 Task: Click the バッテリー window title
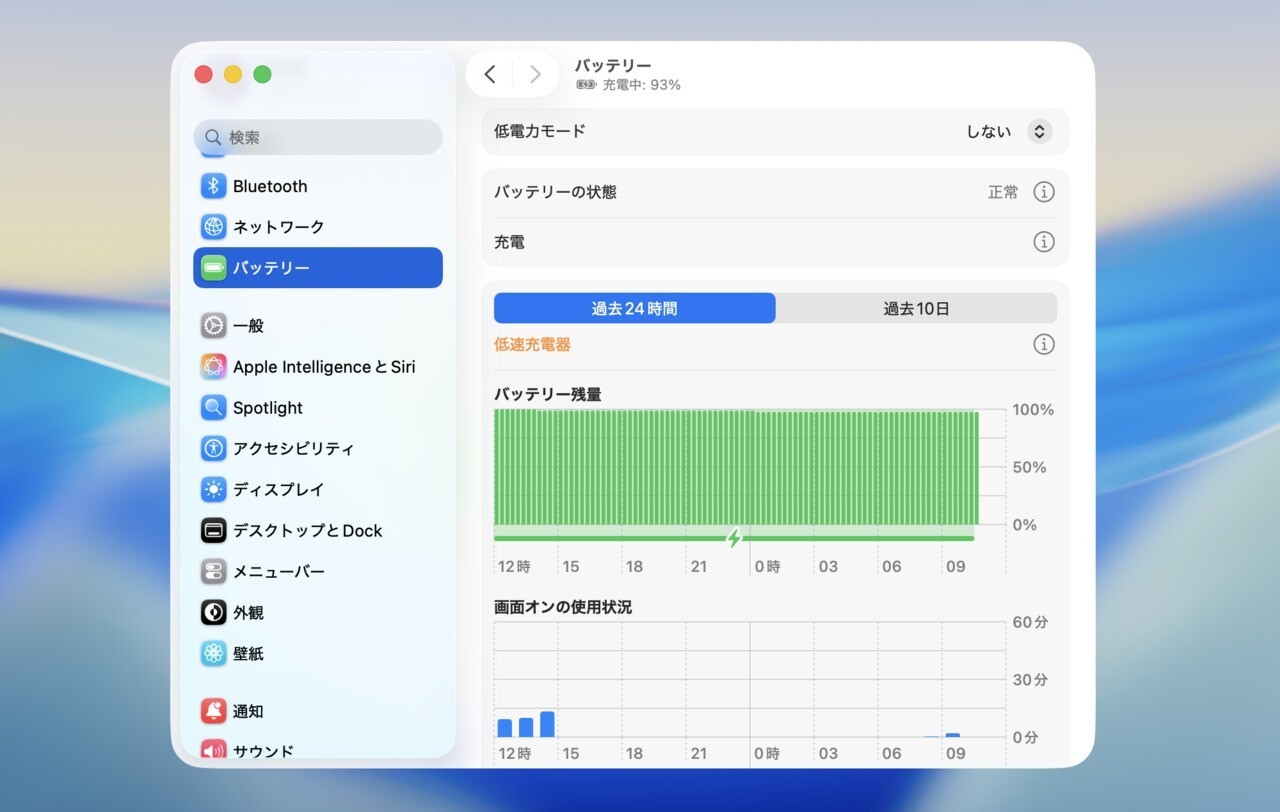[x=613, y=66]
